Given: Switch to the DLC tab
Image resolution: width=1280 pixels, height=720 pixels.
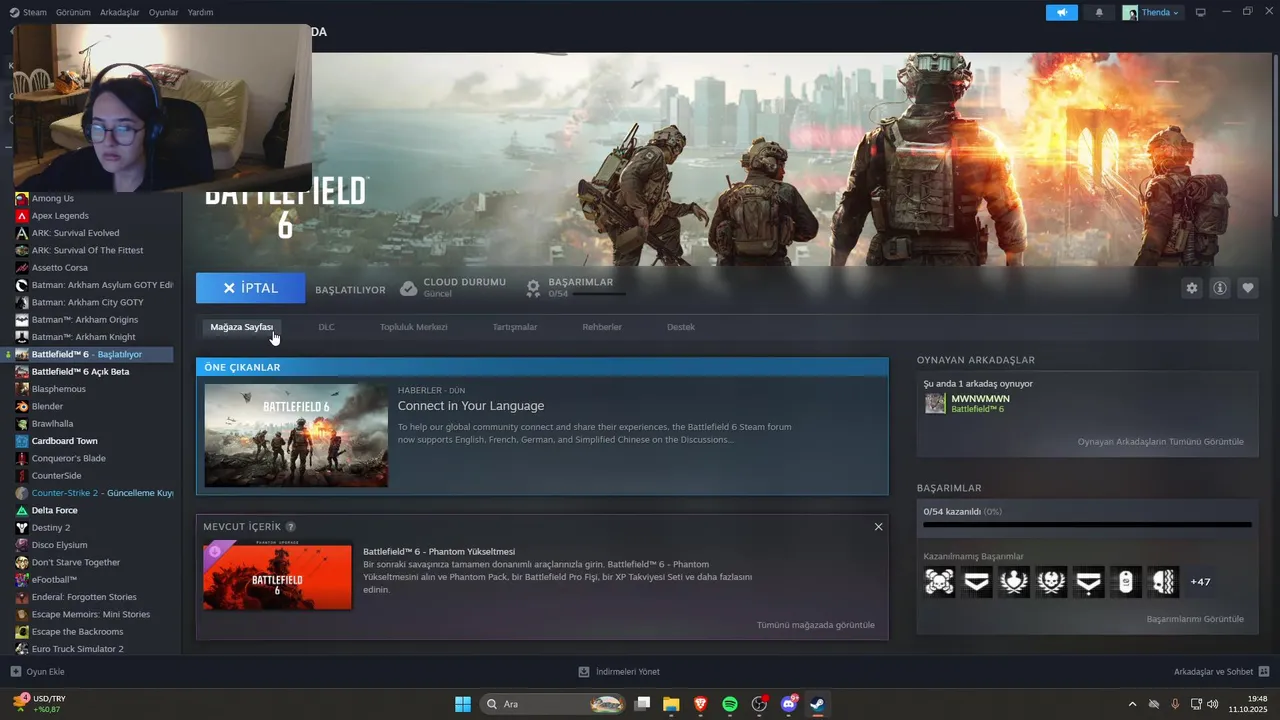Looking at the screenshot, I should click(326, 327).
